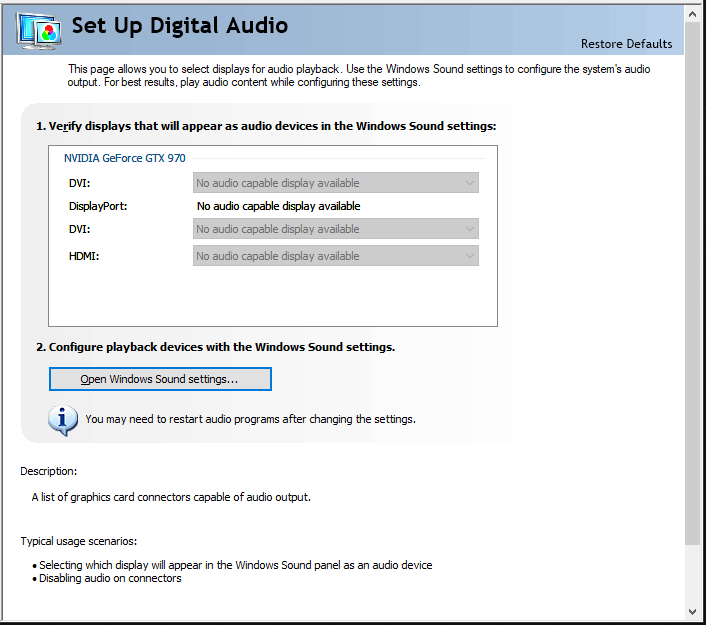Click 'You may need to restart audio programs' note
The width and height of the screenshot is (706, 625).
(x=250, y=419)
